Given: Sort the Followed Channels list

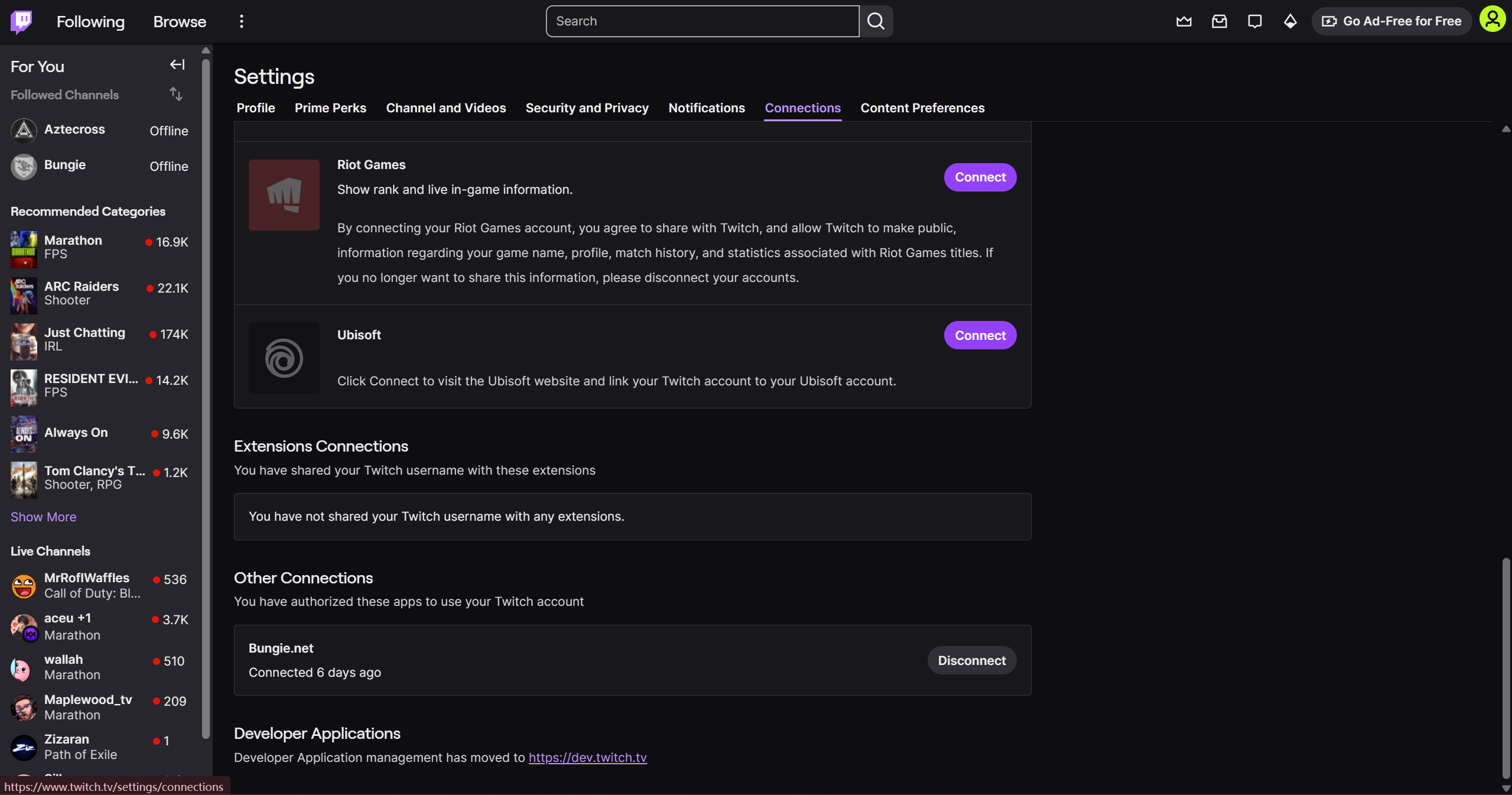Looking at the screenshot, I should pyautogui.click(x=176, y=94).
